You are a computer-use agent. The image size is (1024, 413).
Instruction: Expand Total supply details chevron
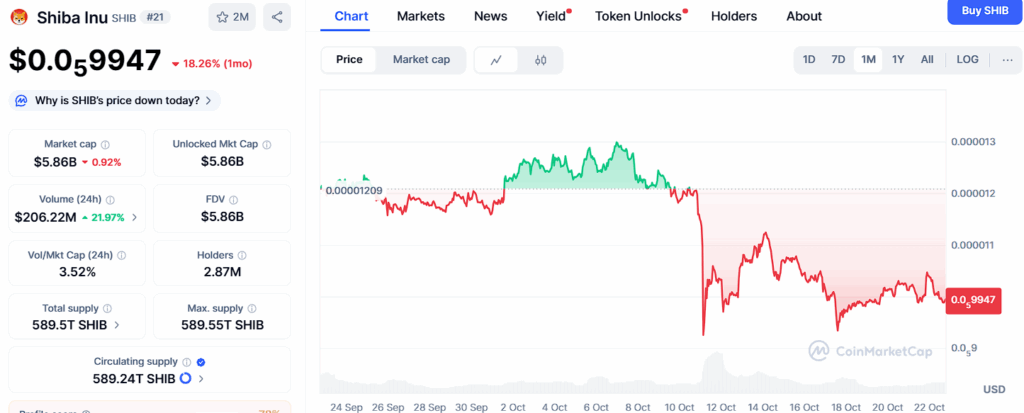117,325
